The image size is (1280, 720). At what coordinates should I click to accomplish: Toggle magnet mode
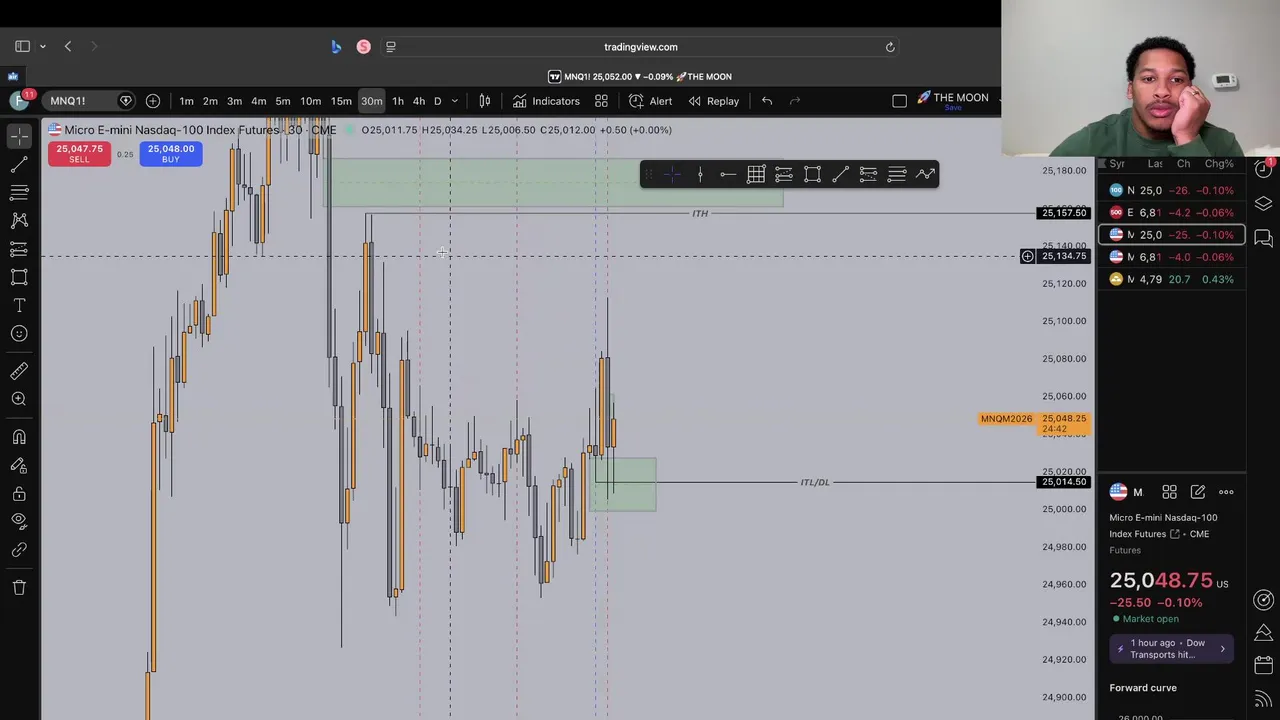19,437
